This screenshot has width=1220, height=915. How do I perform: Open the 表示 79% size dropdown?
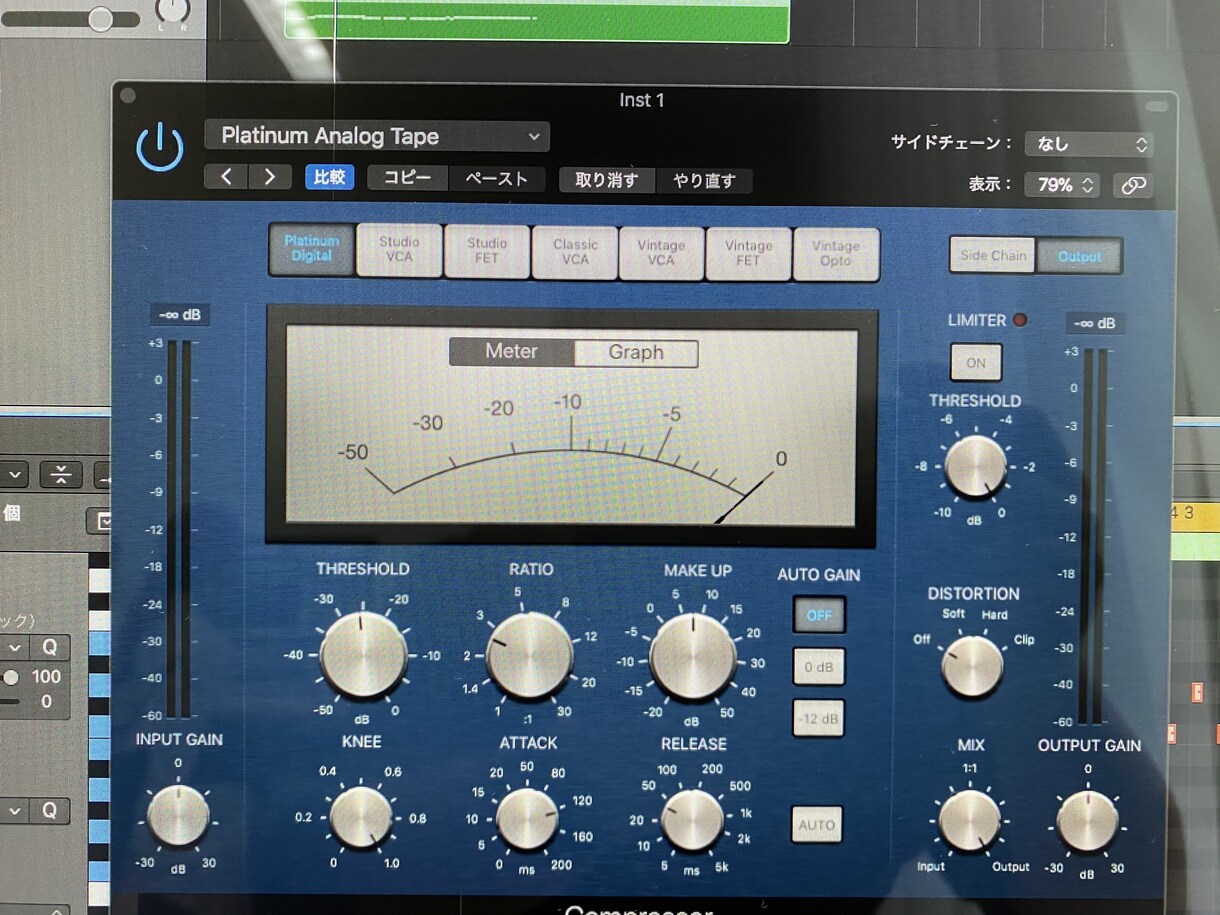pos(1062,185)
